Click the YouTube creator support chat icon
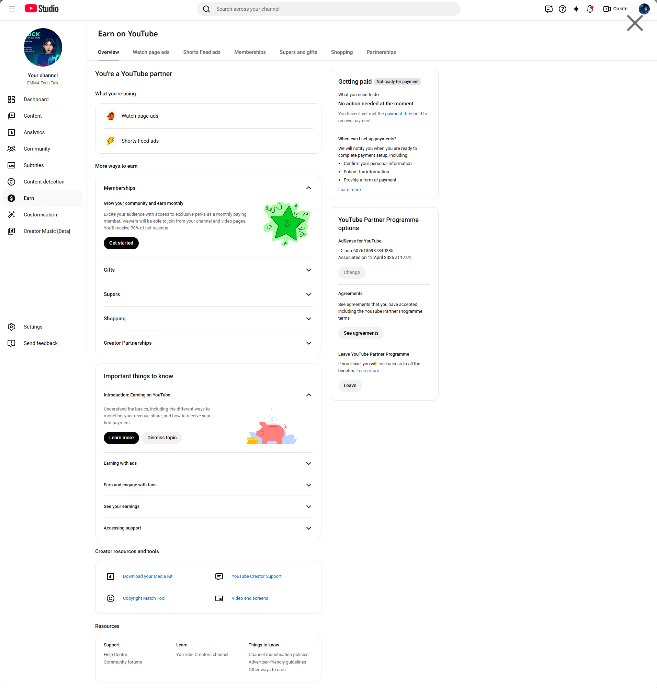657x688 pixels. click(x=219, y=576)
